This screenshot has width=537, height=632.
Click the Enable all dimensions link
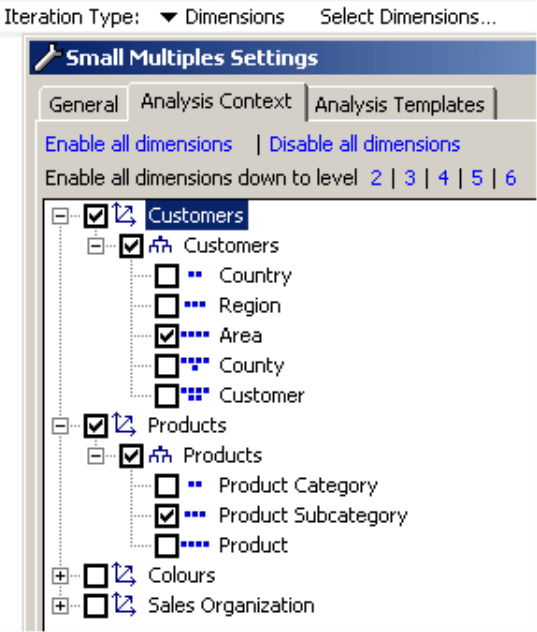[x=139, y=144]
